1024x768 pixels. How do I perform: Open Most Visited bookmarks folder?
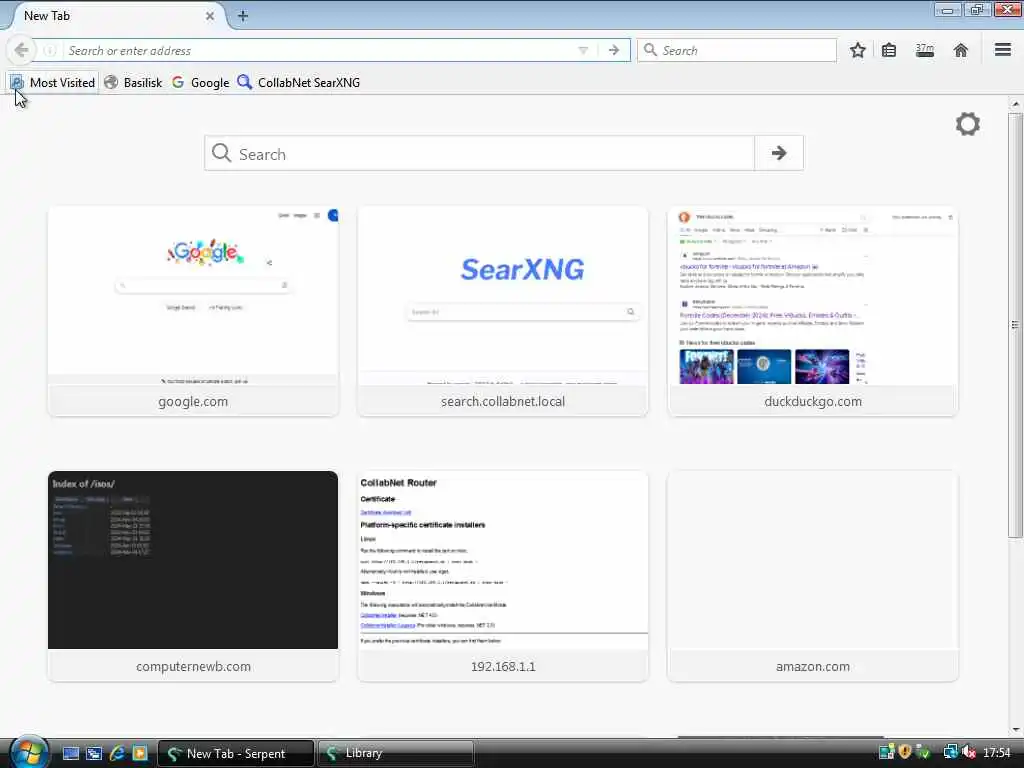coord(53,83)
